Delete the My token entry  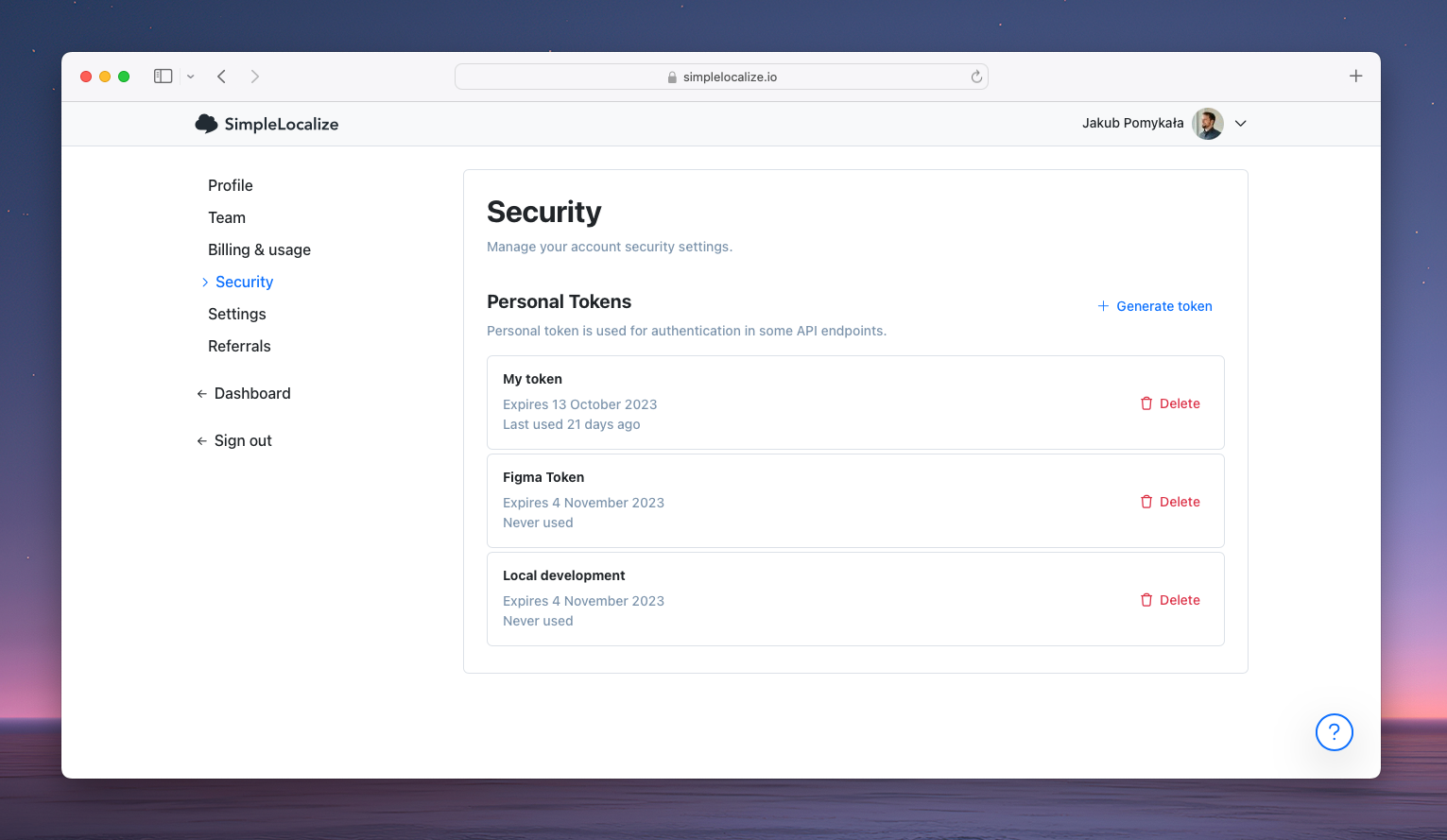(1170, 403)
